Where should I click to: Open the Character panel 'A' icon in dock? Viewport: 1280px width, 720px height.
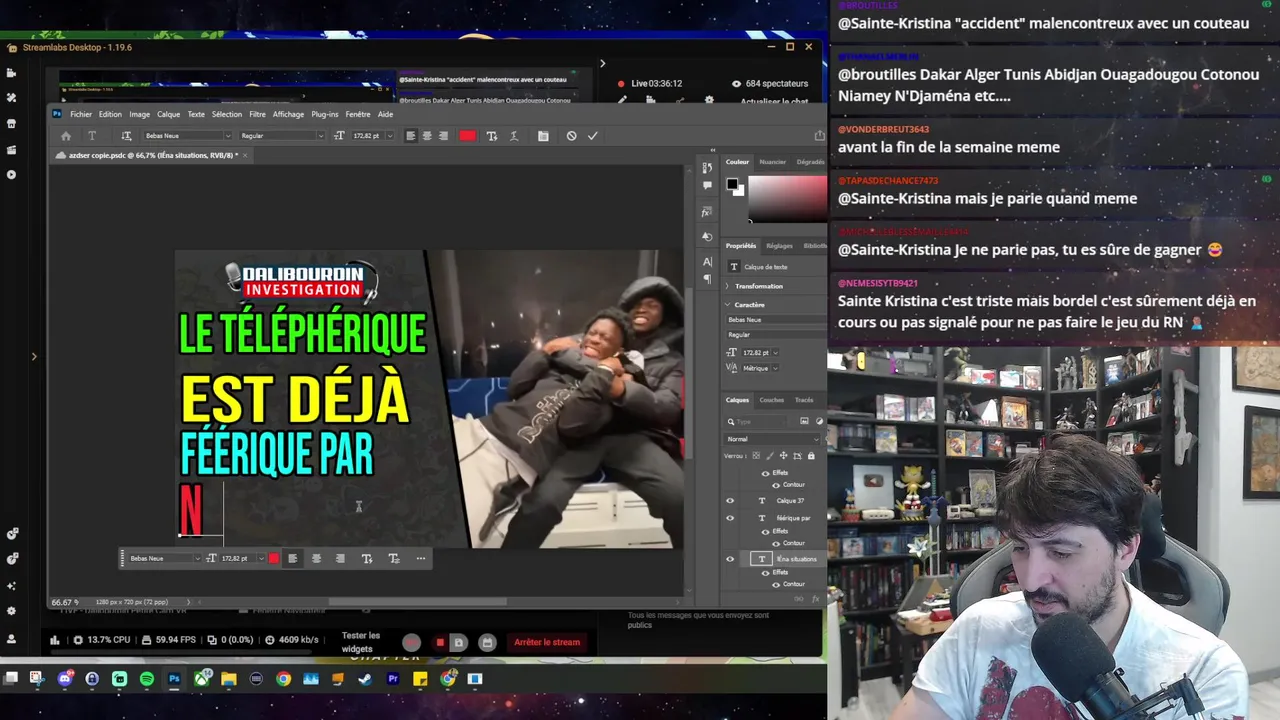click(707, 262)
